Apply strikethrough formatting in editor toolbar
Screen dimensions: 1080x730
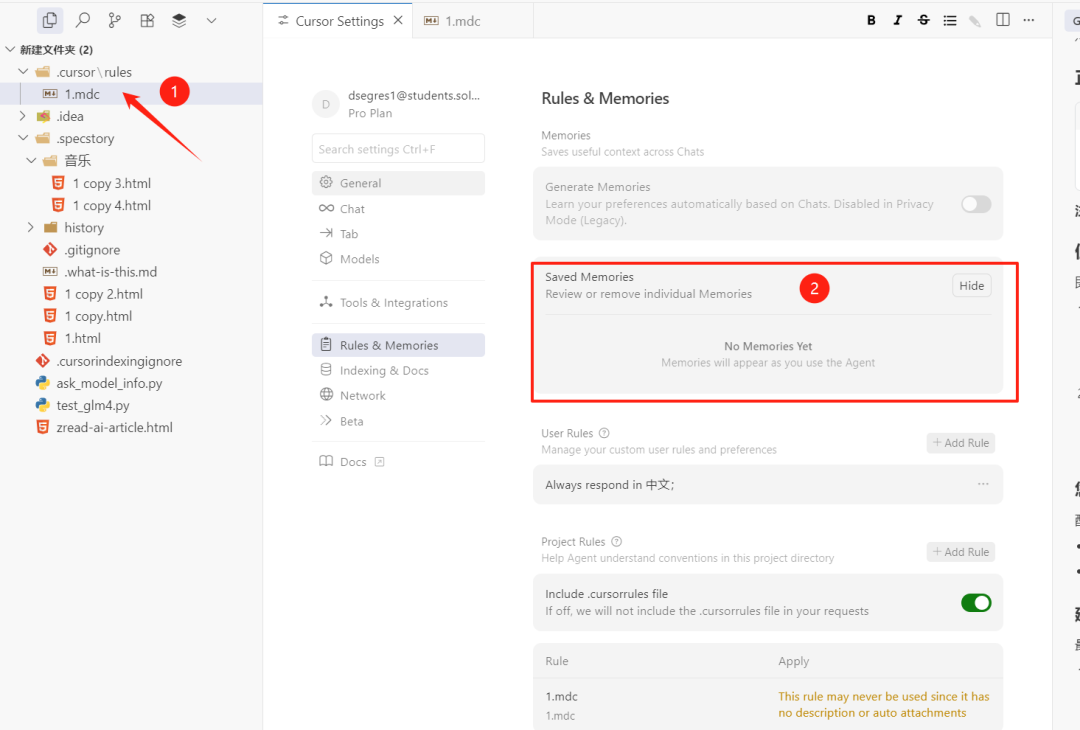click(923, 21)
